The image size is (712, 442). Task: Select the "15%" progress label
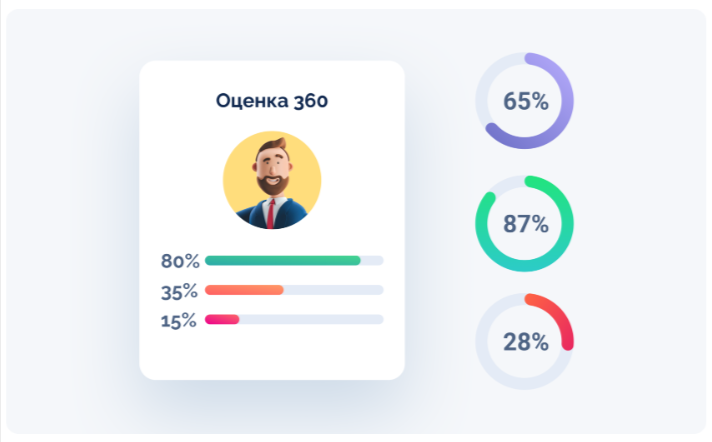pos(180,320)
